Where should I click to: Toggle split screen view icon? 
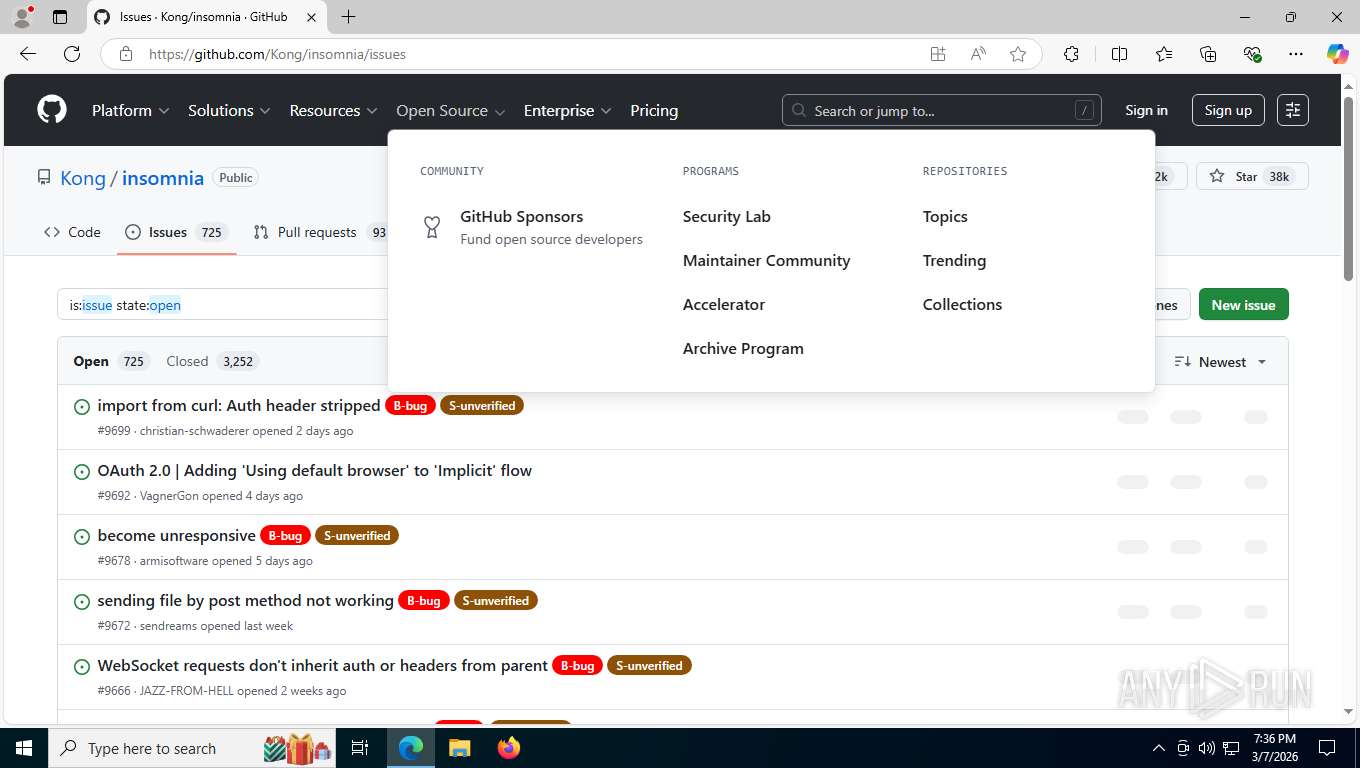[x=1120, y=54]
